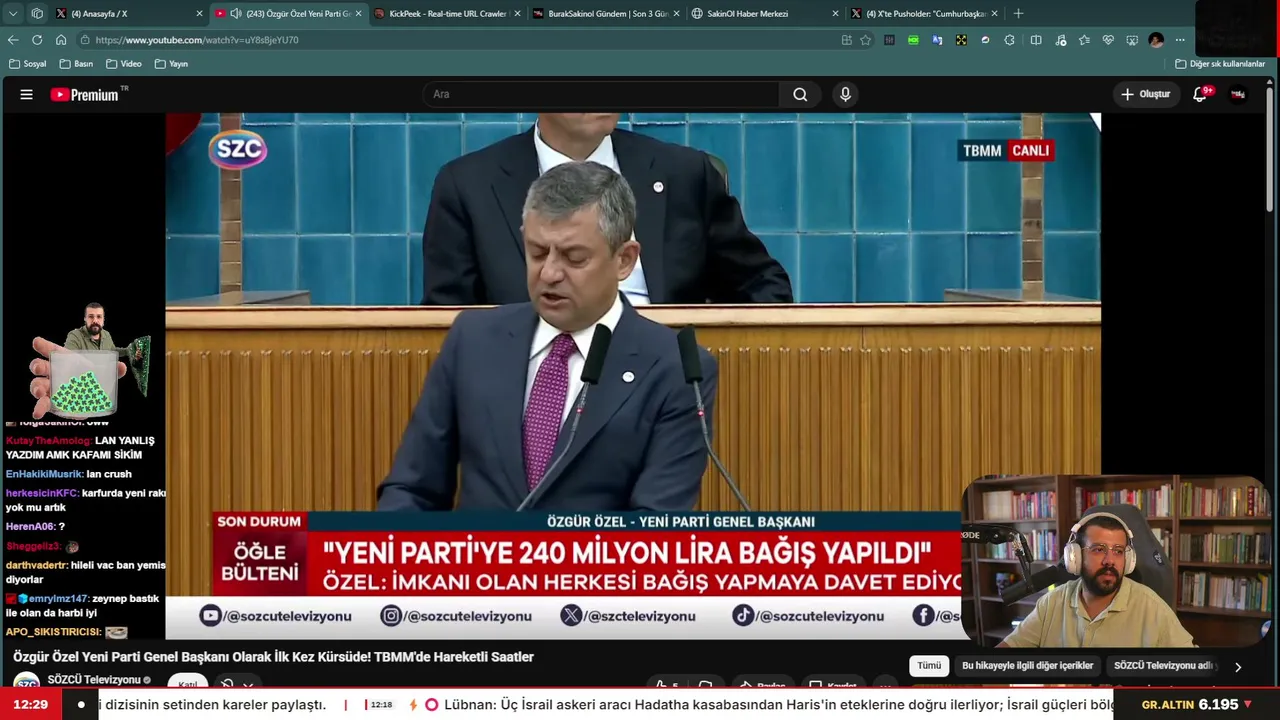Add this page to favorites star
This screenshot has height=720, width=1280.
865,40
